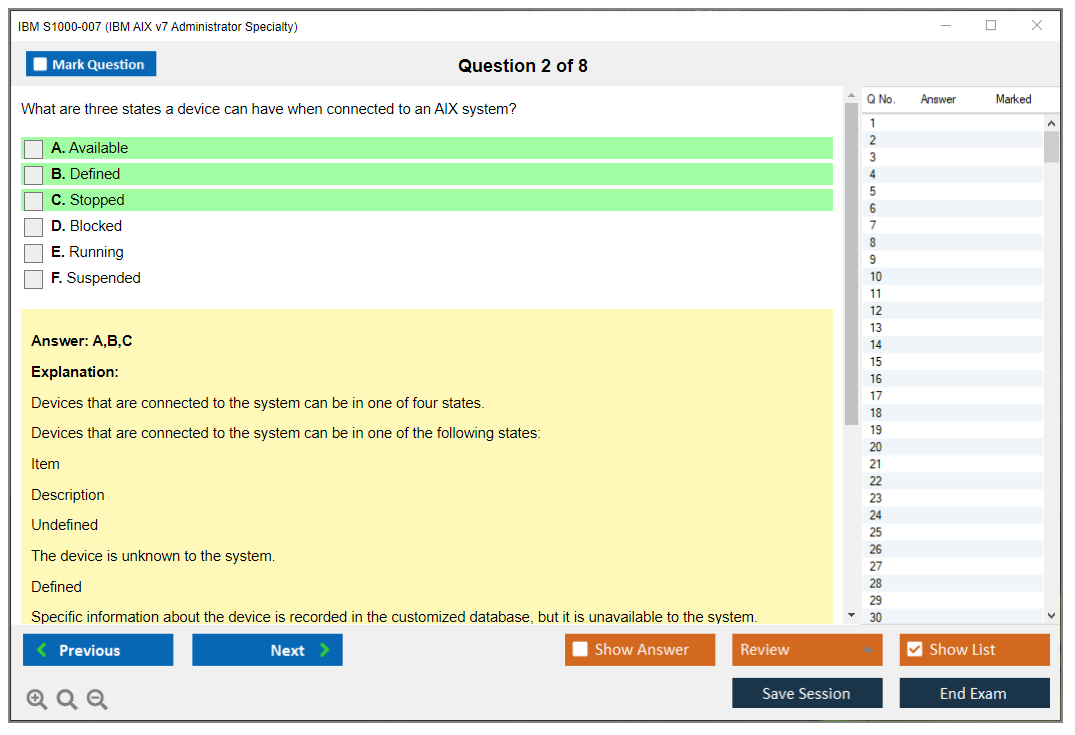Uncheck the Show List checkbox
1075x735 pixels.
point(914,650)
